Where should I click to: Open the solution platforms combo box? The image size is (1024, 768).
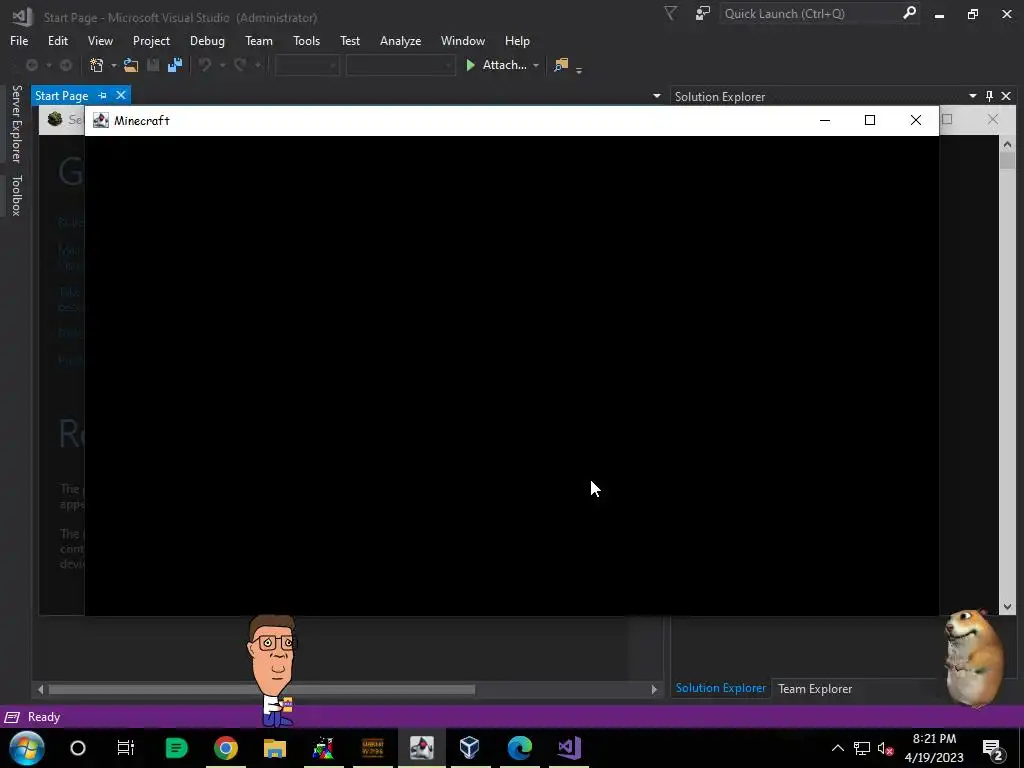tap(400, 65)
